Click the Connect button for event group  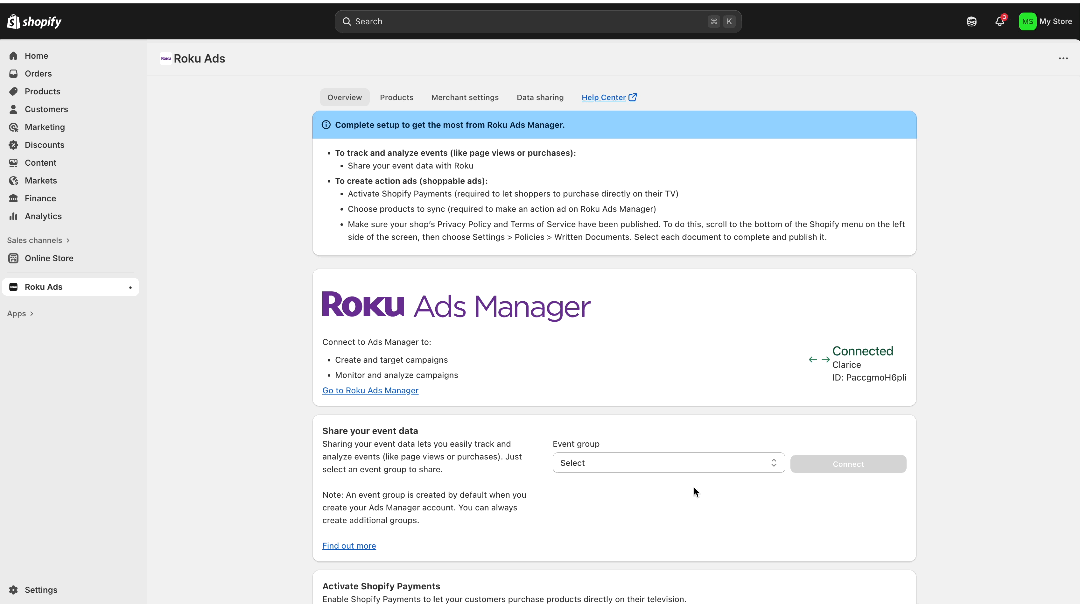pyautogui.click(x=848, y=464)
